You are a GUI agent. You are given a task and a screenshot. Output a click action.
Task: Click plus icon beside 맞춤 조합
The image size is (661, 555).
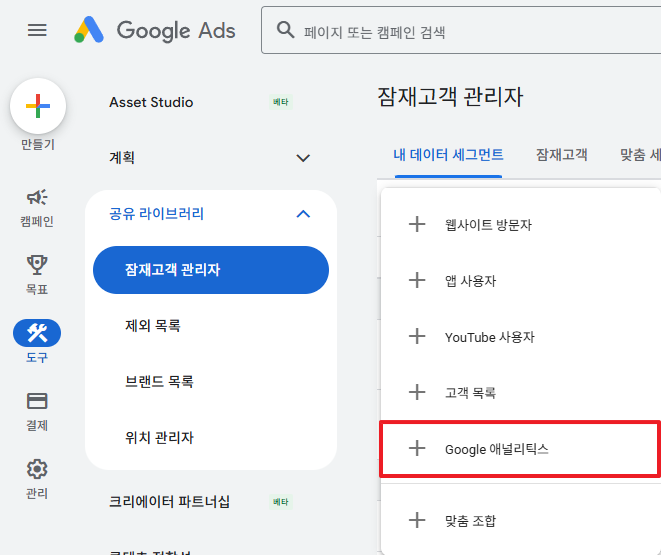tap(417, 520)
